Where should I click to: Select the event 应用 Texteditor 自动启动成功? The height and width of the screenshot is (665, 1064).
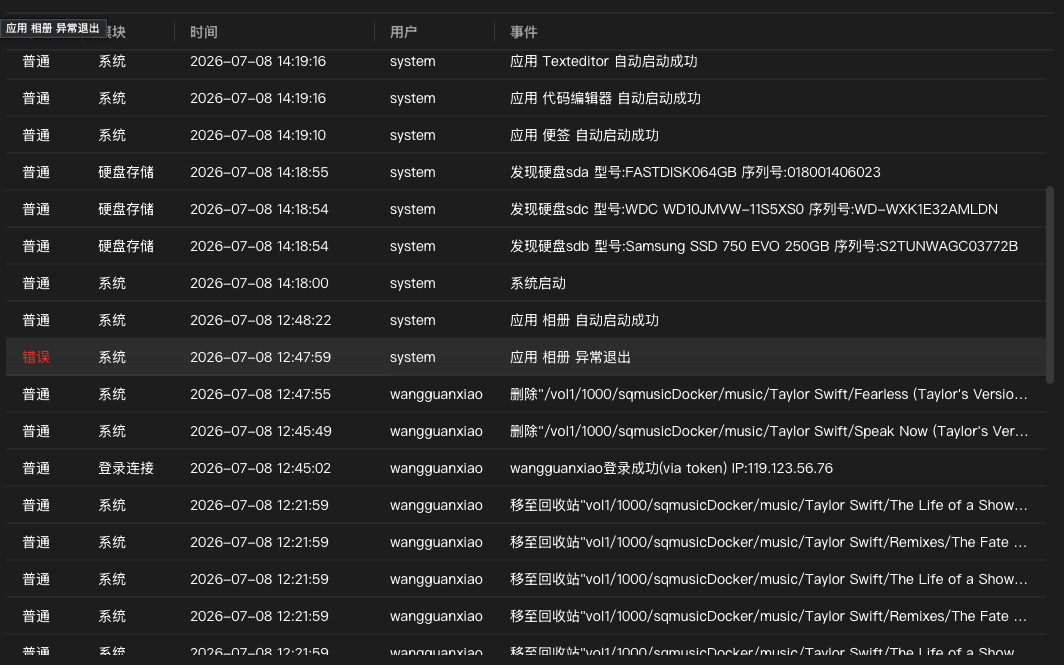603,61
